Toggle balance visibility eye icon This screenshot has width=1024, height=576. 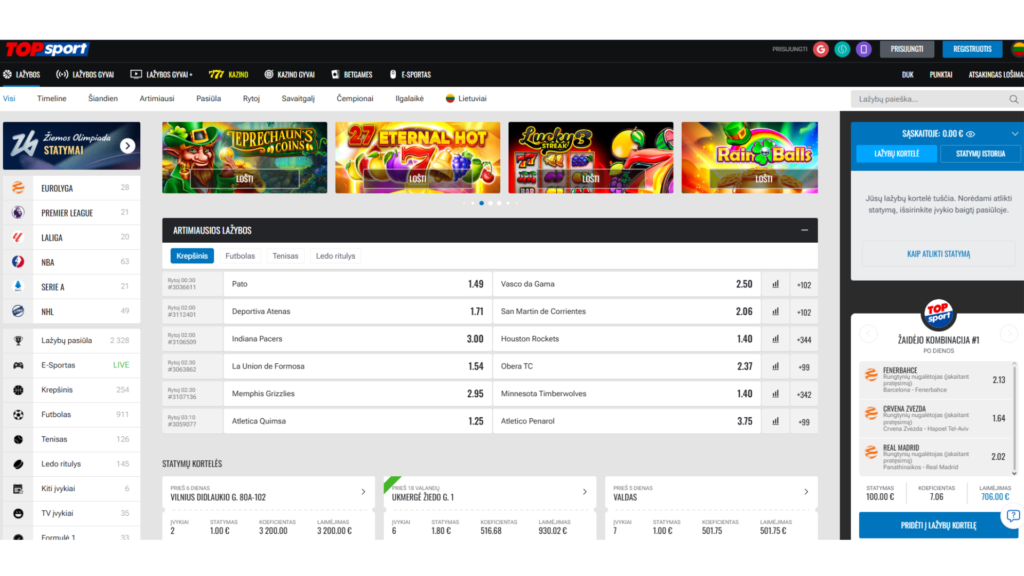tap(971, 133)
